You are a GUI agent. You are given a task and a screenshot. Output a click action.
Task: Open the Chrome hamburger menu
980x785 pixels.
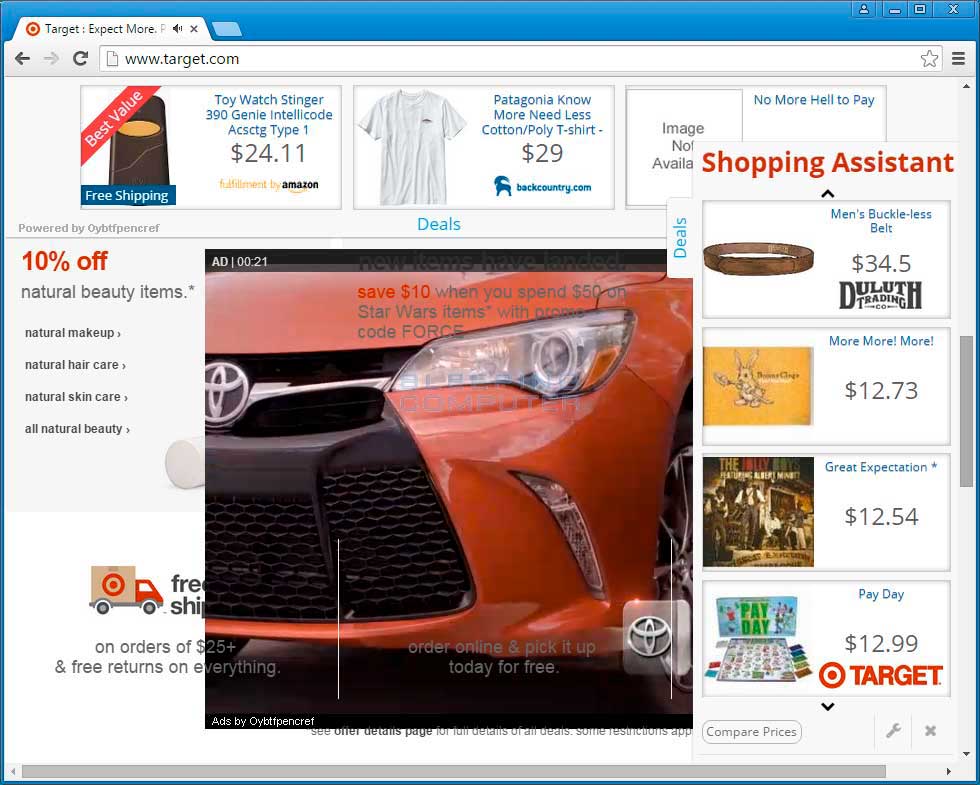coord(958,59)
